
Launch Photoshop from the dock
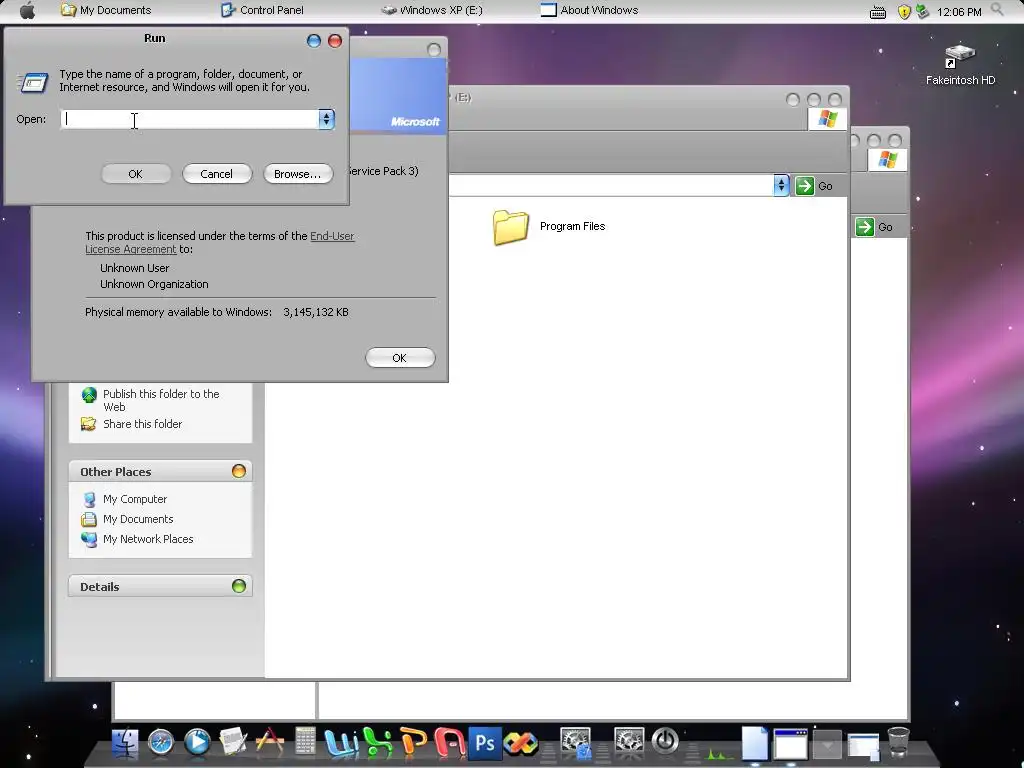[485, 743]
